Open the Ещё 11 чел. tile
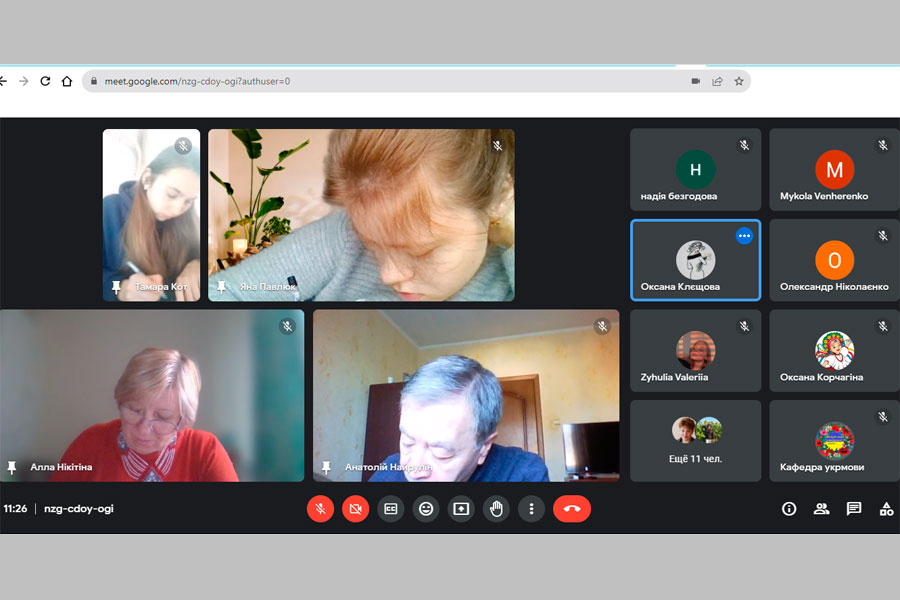900x600 pixels. [x=696, y=441]
